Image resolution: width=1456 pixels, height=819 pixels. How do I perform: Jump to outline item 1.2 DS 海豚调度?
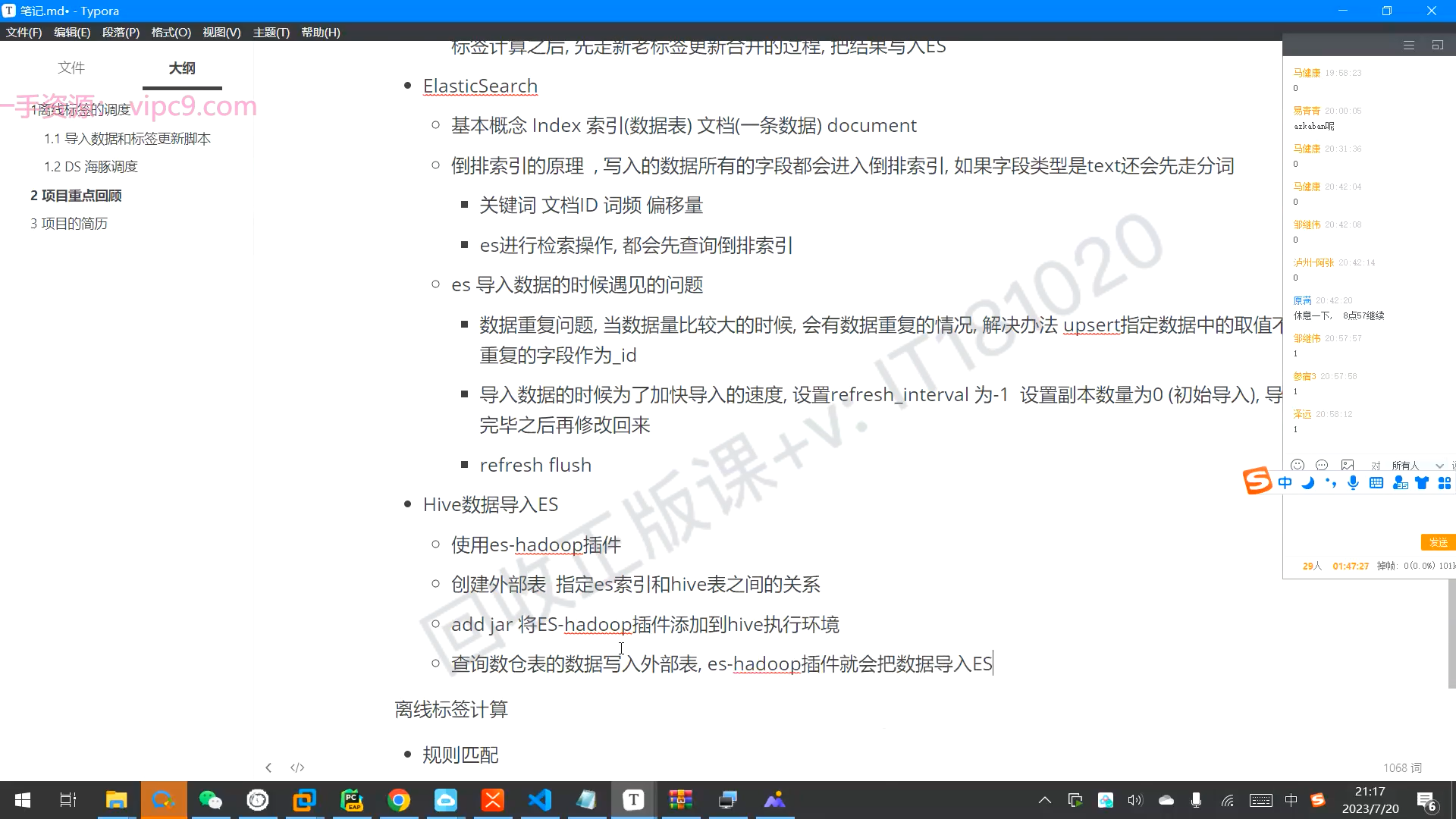[91, 167]
